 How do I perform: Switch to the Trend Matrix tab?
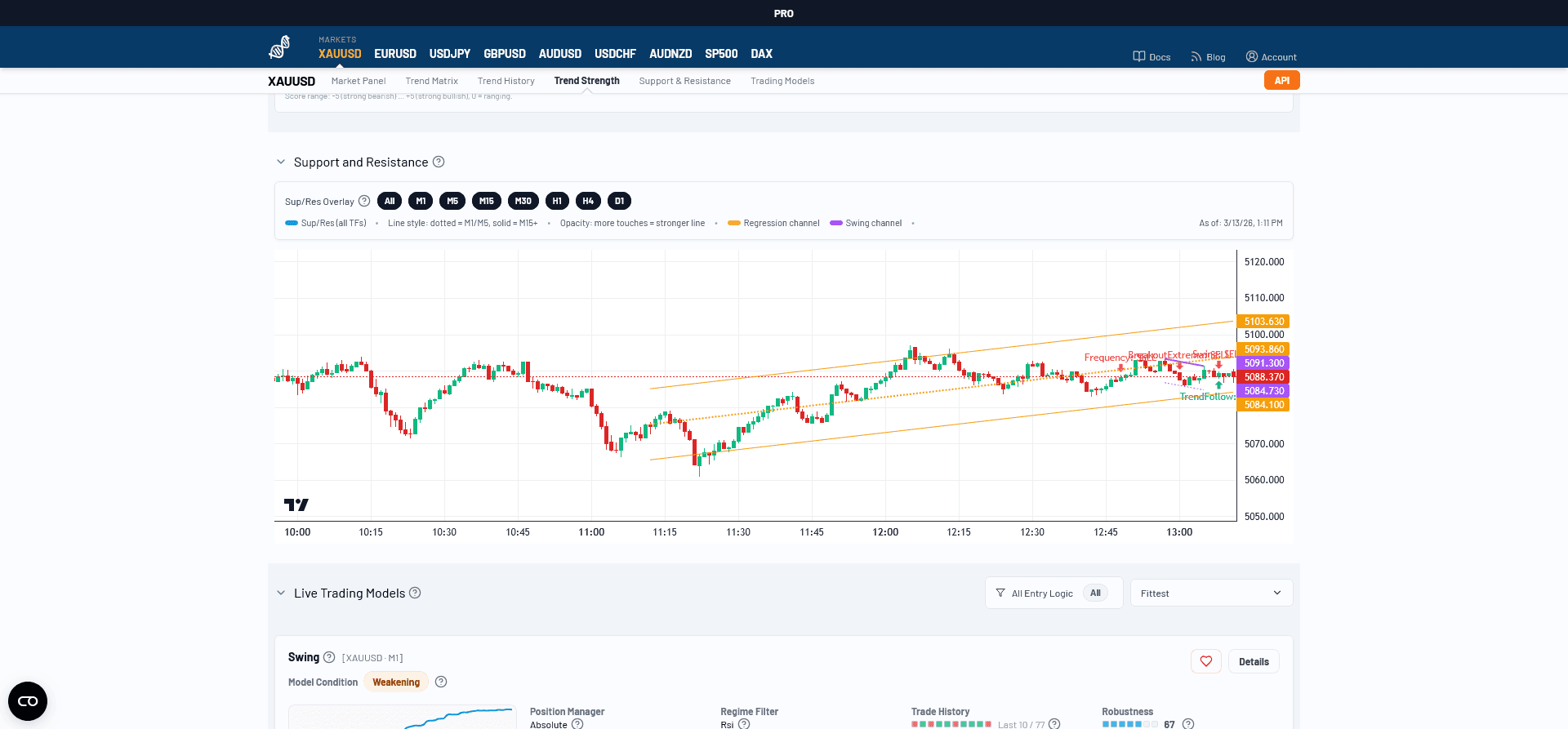431,81
